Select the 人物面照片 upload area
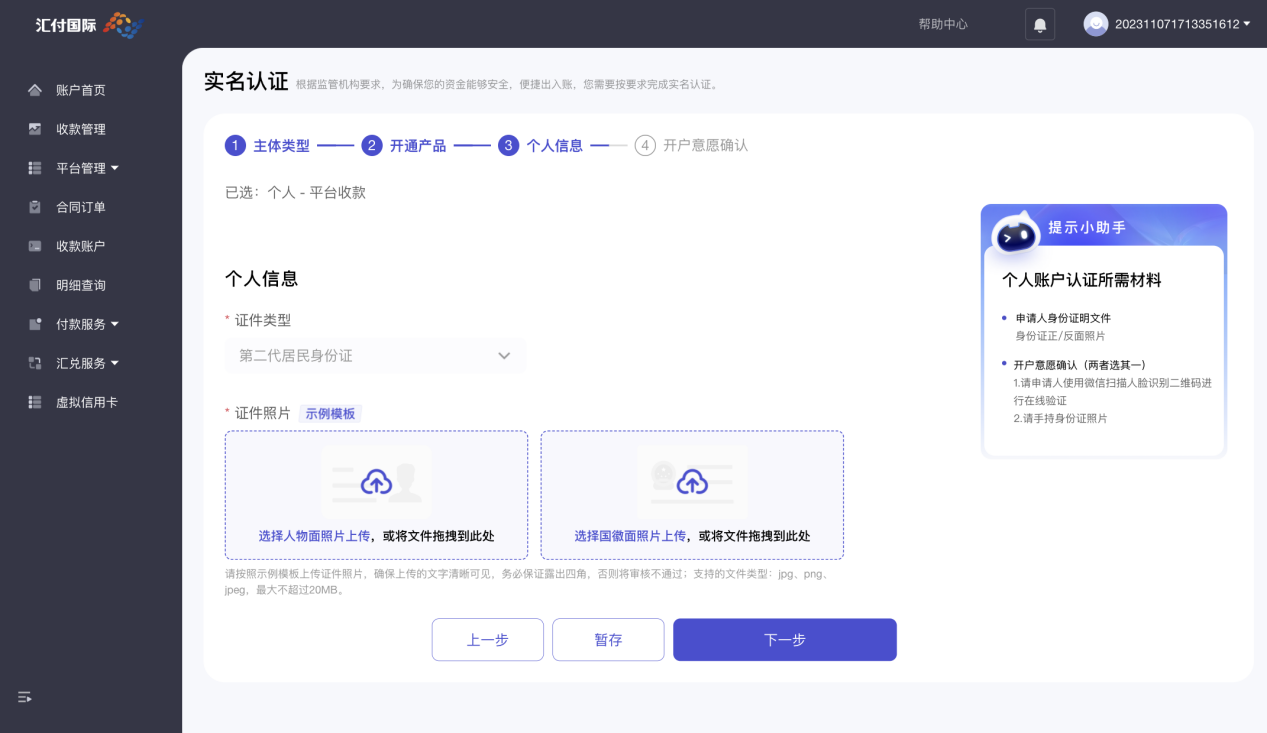The image size is (1267, 733). point(376,495)
